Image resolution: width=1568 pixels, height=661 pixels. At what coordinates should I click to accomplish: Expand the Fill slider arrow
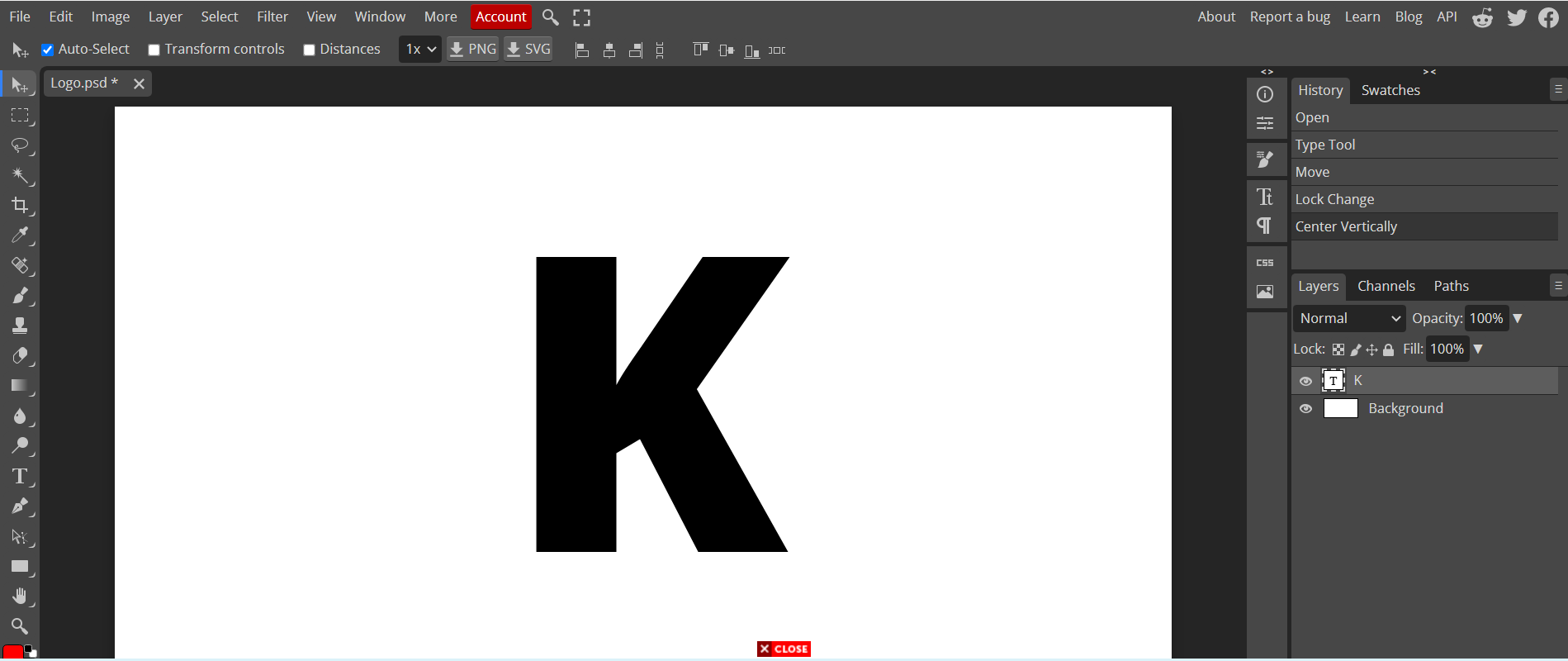pyautogui.click(x=1478, y=349)
